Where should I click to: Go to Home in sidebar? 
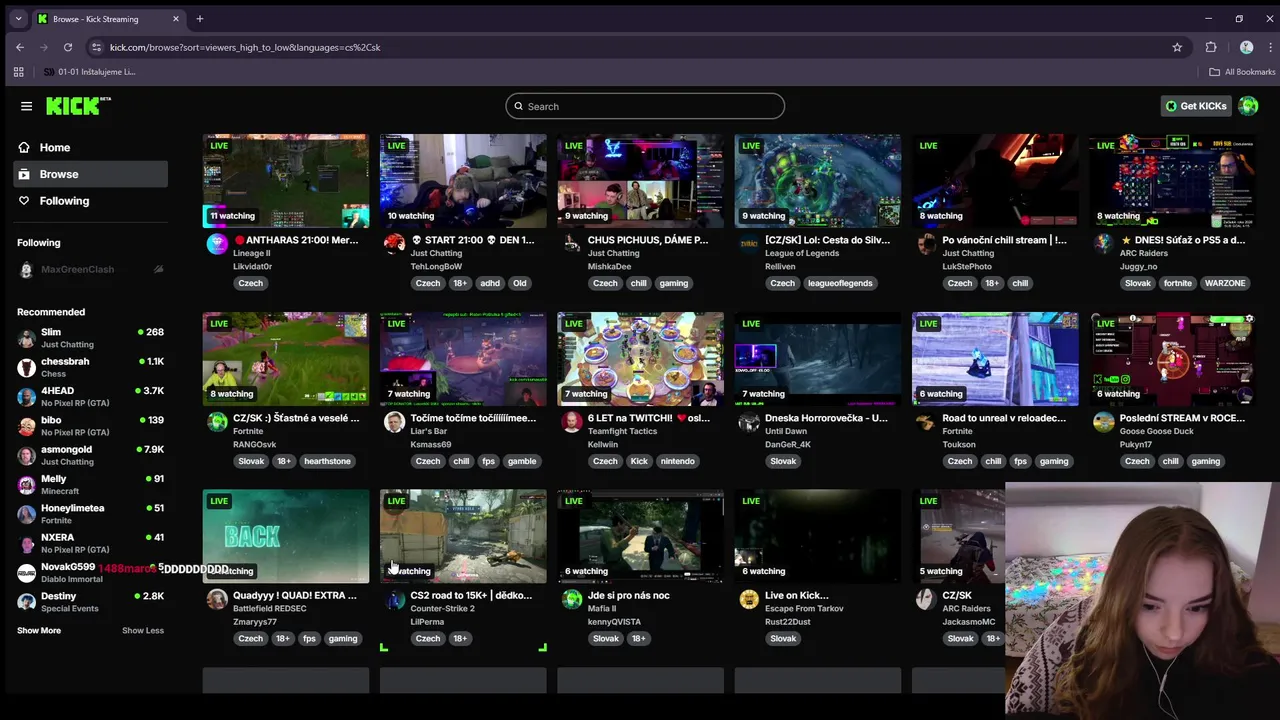click(x=90, y=147)
